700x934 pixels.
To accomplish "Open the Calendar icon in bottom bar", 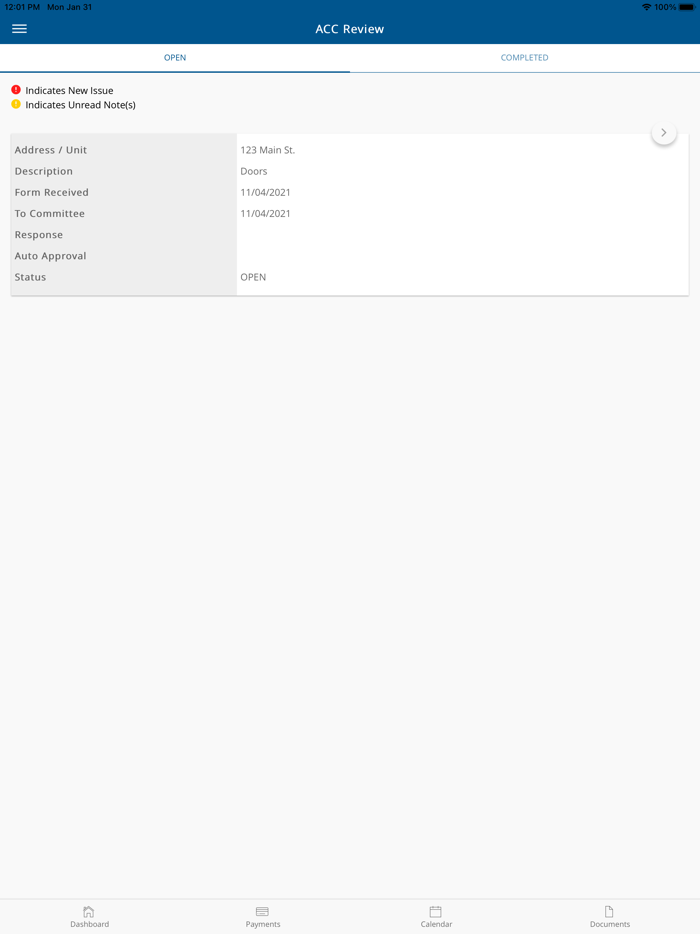I will pos(435,911).
